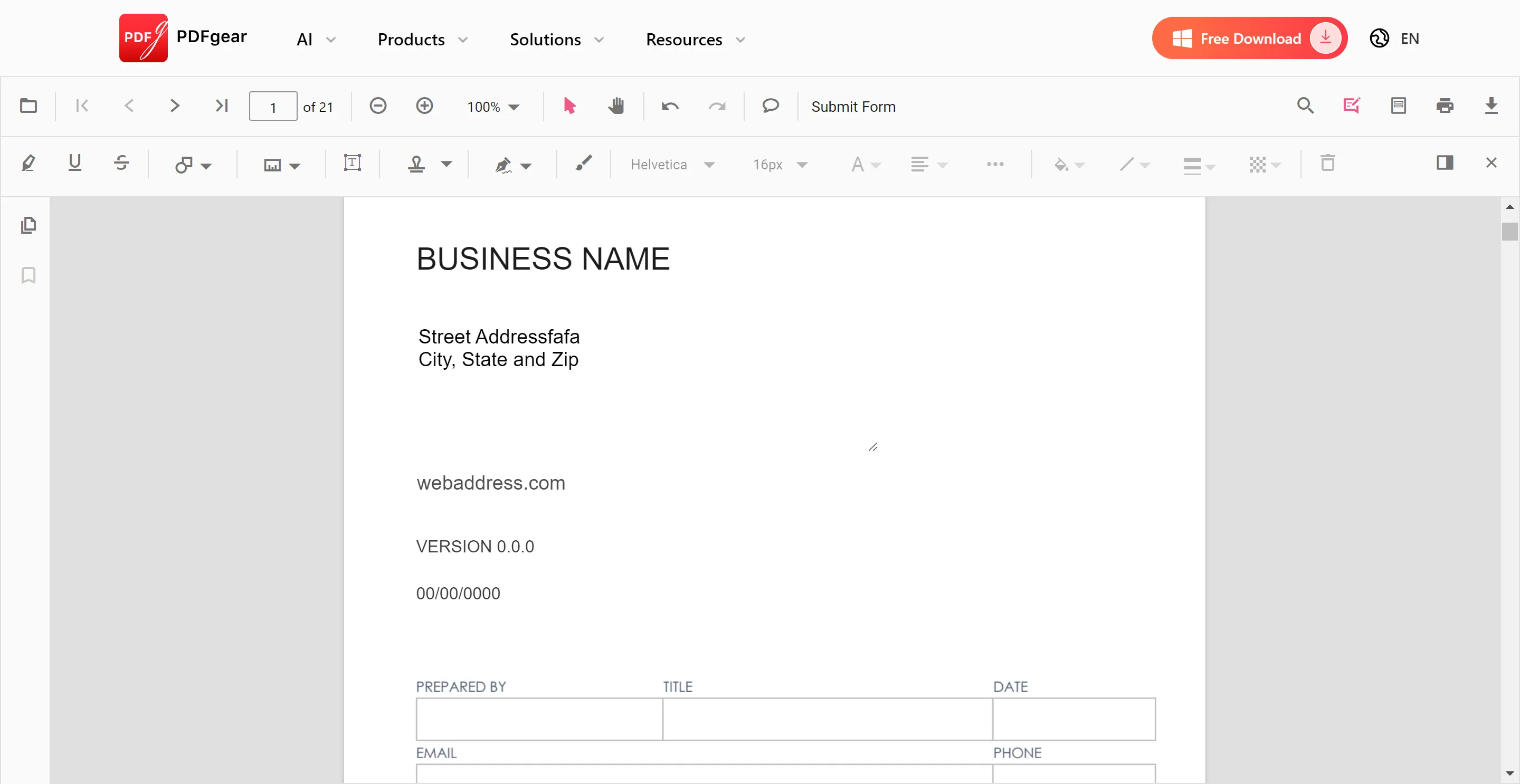Expand the Products dropdown menu

(x=422, y=39)
